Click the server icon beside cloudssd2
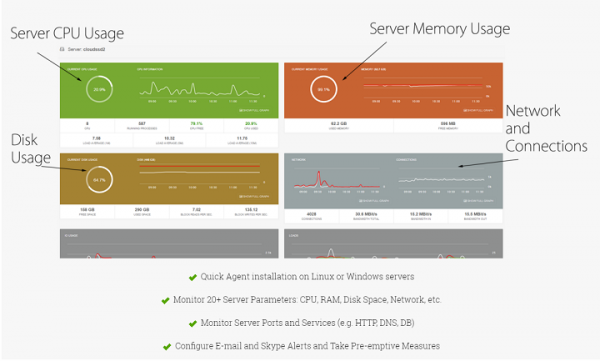 point(62,49)
